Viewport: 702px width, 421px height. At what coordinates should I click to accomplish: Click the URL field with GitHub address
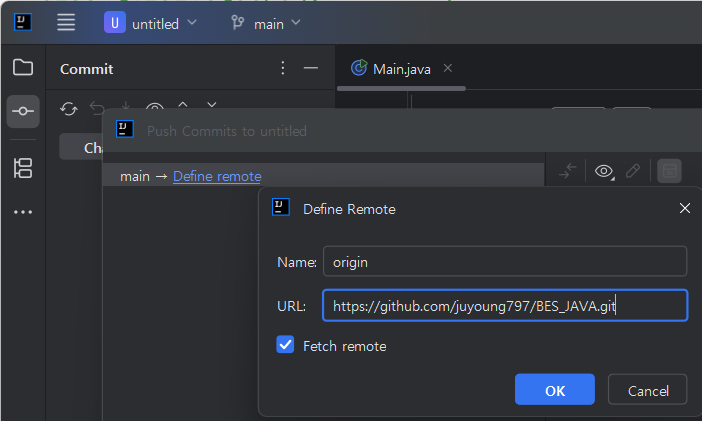tap(505, 305)
